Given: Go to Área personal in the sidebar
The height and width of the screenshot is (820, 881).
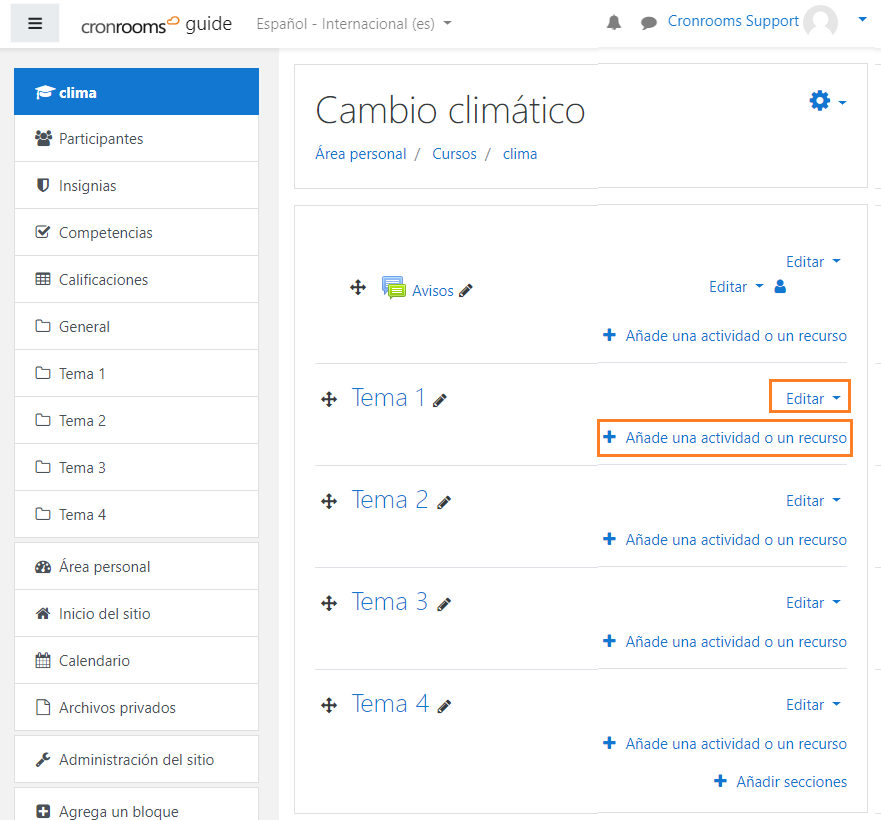Looking at the screenshot, I should (x=136, y=566).
